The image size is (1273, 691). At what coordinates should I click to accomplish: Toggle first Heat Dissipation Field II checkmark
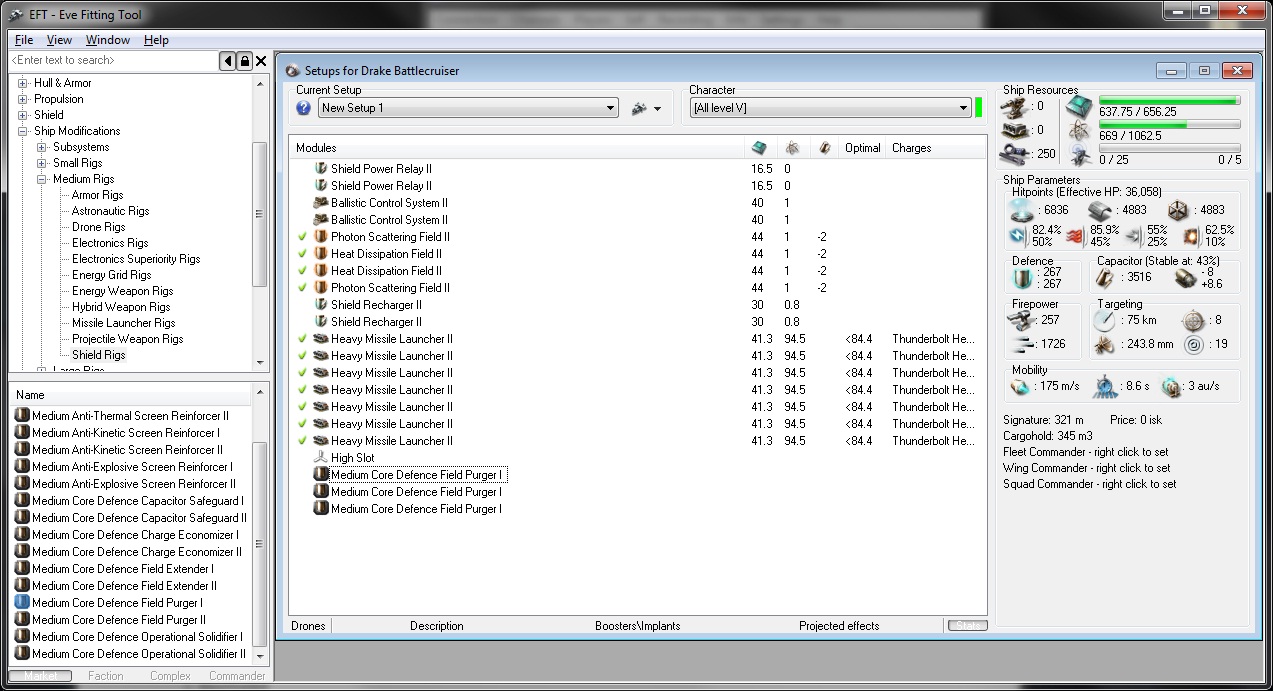click(303, 254)
